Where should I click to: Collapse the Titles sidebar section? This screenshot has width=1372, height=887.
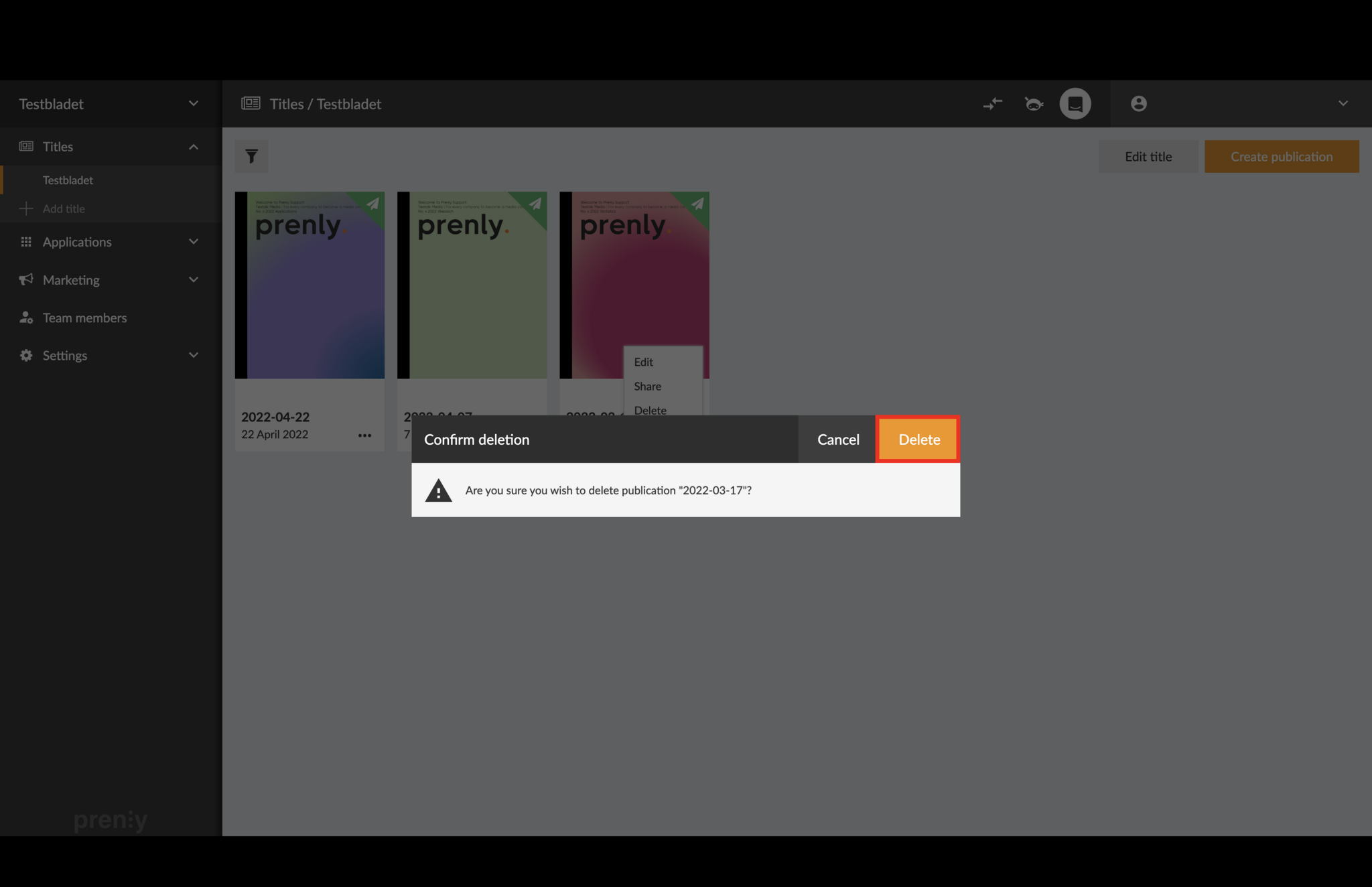(x=193, y=147)
